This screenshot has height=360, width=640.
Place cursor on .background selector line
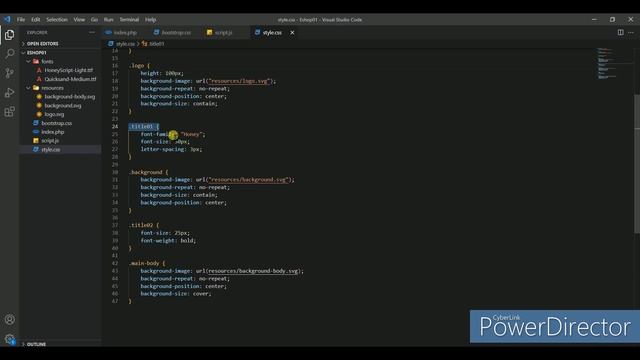point(148,172)
